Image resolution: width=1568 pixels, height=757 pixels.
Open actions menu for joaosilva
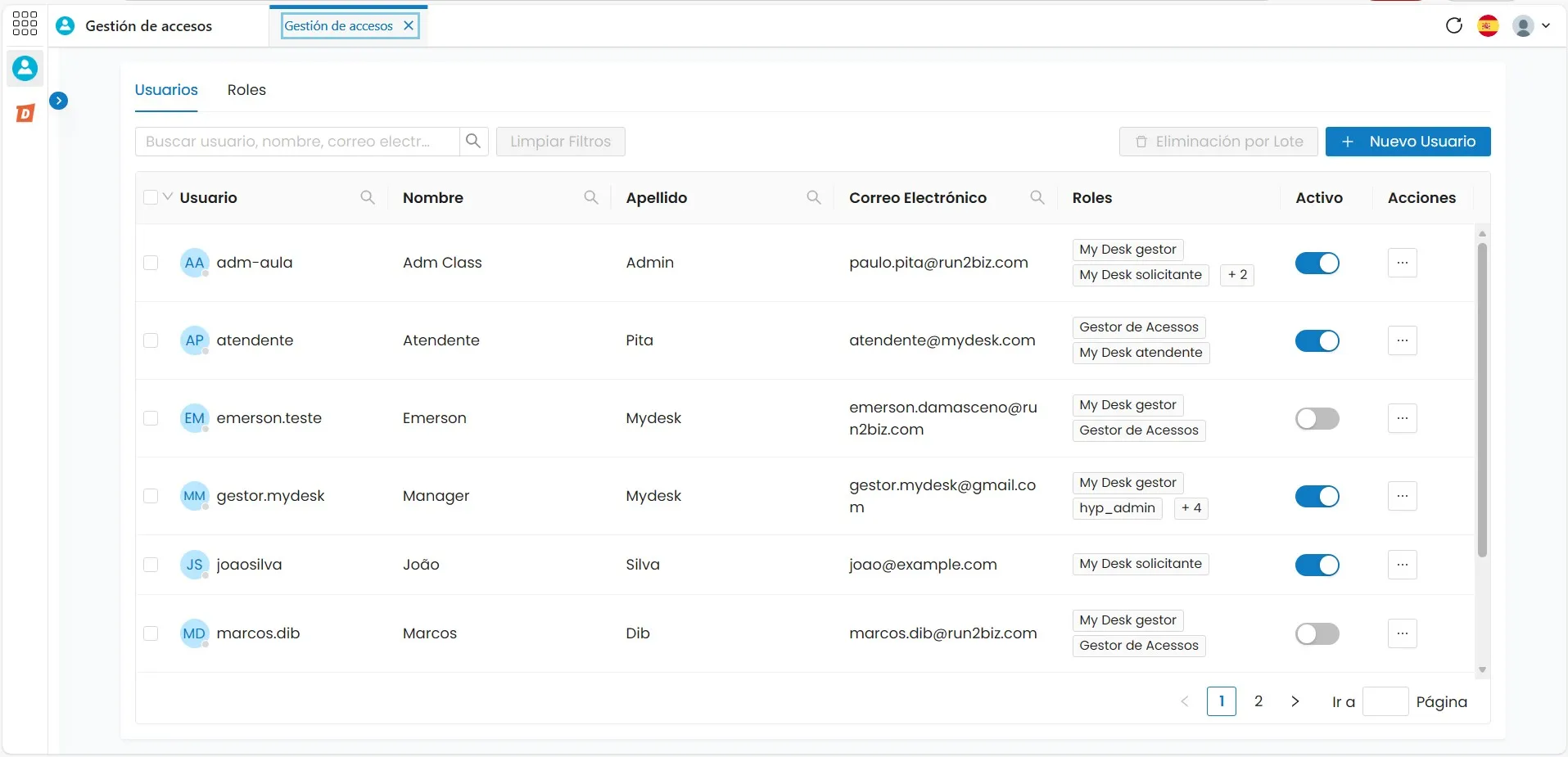pyautogui.click(x=1402, y=565)
